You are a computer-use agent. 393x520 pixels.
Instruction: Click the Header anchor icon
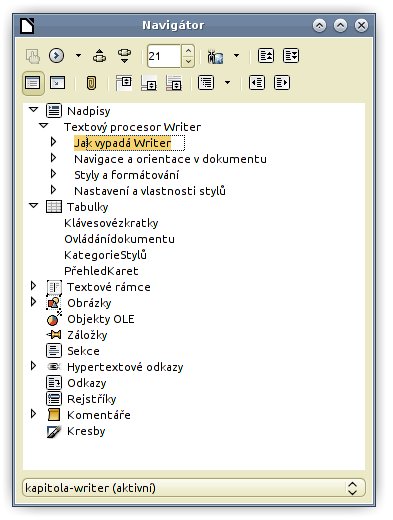[x=124, y=83]
